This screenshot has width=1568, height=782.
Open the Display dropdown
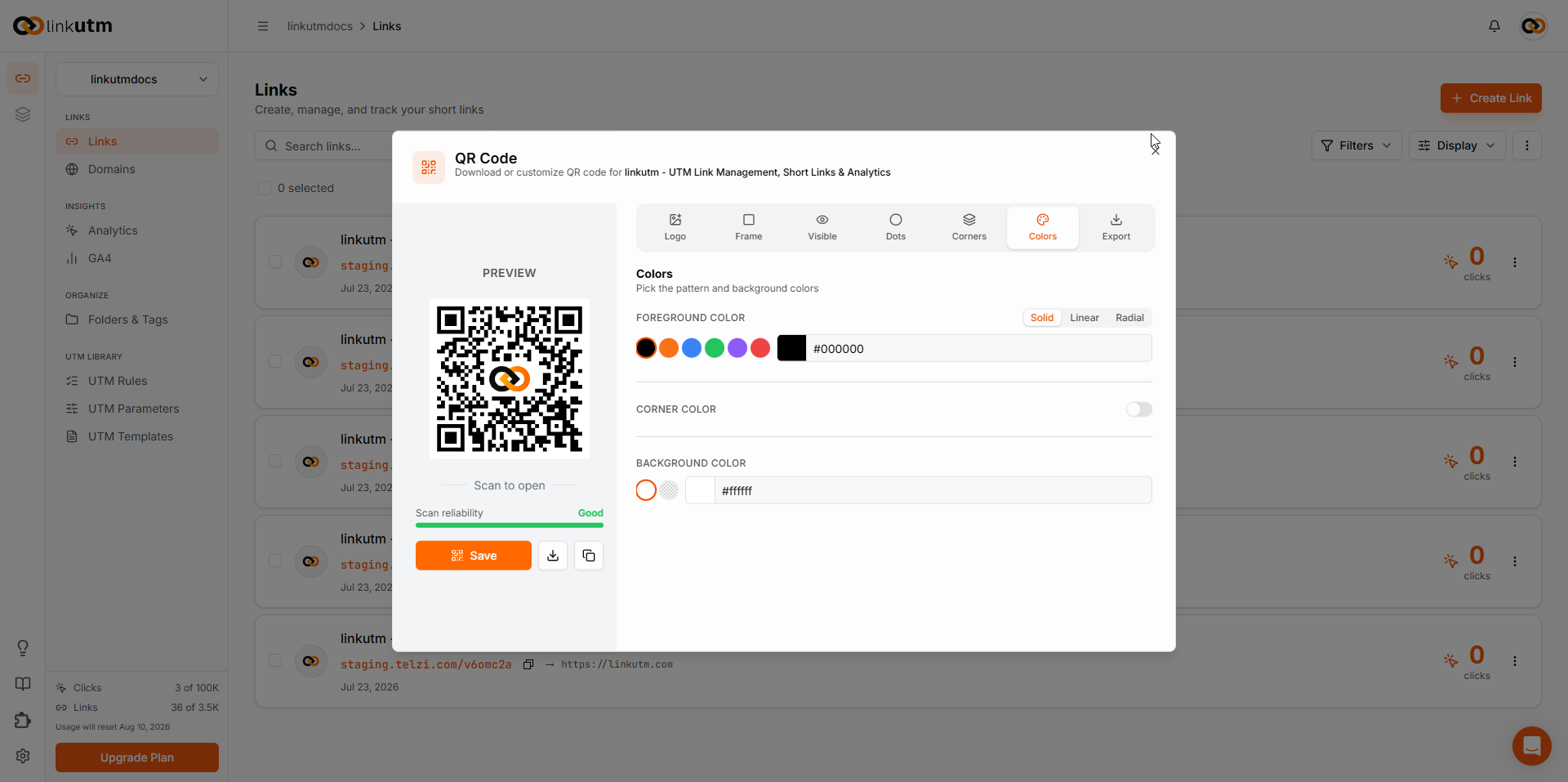(1456, 145)
